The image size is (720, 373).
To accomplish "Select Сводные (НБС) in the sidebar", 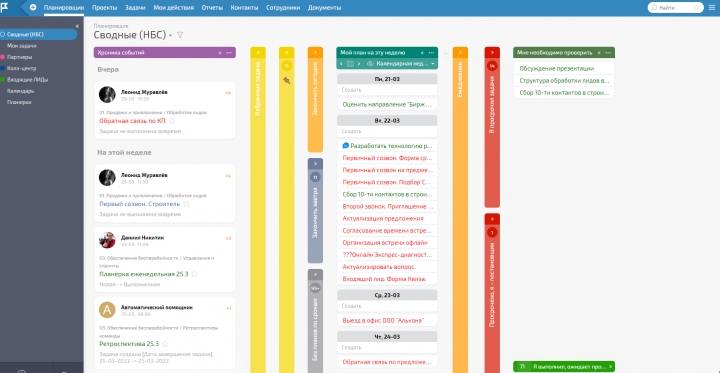I will click(39, 34).
